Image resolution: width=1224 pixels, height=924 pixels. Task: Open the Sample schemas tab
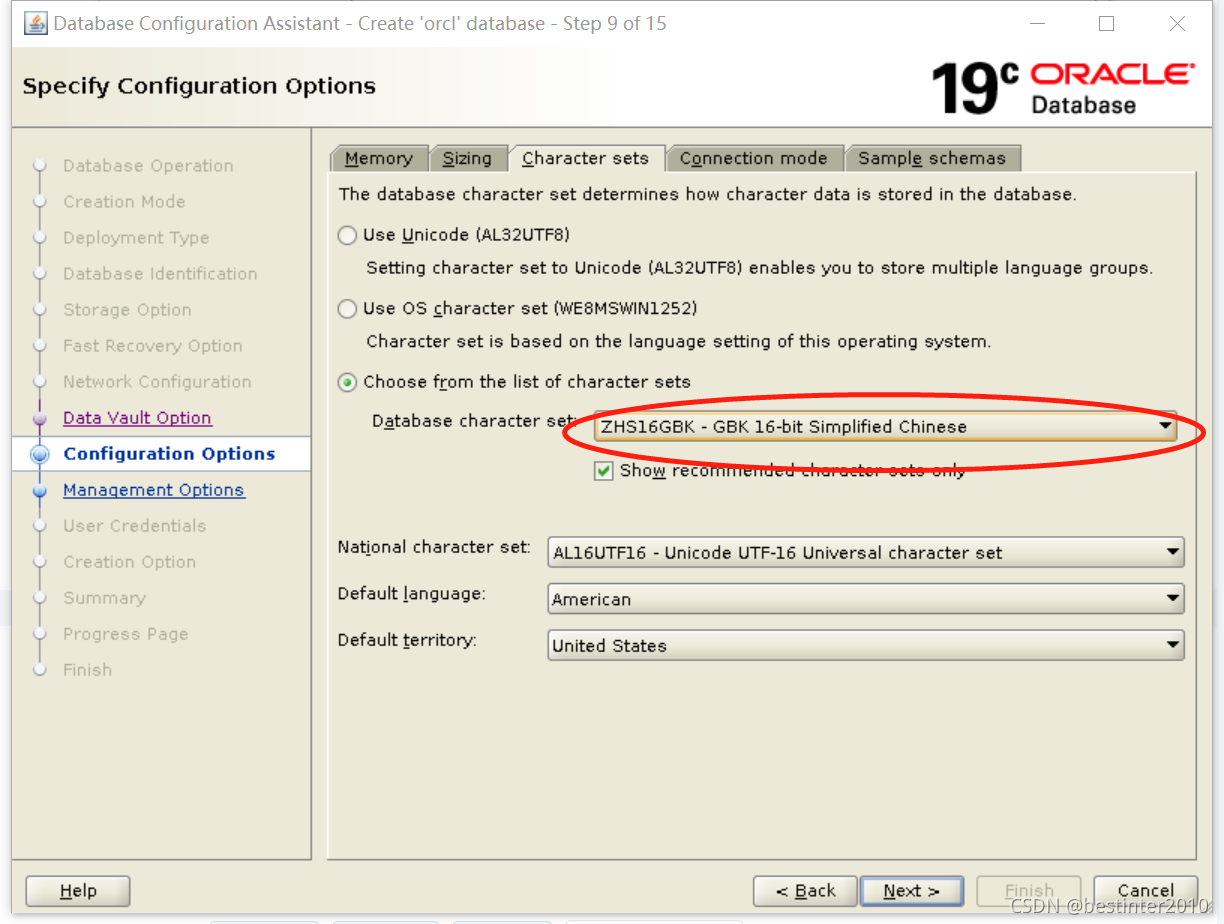[x=931, y=158]
